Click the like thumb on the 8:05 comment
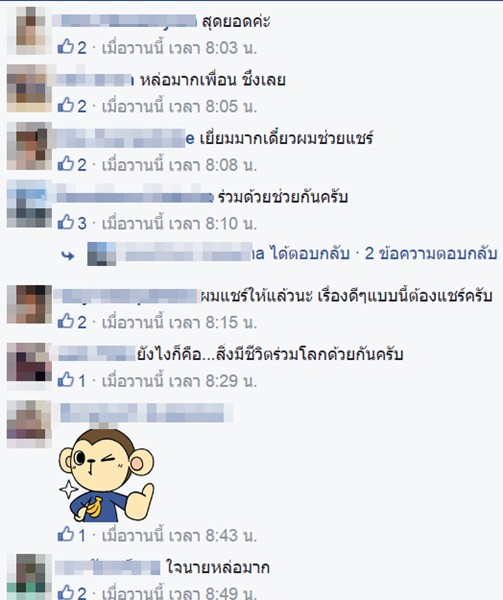This screenshot has width=503, height=600. tap(66, 105)
